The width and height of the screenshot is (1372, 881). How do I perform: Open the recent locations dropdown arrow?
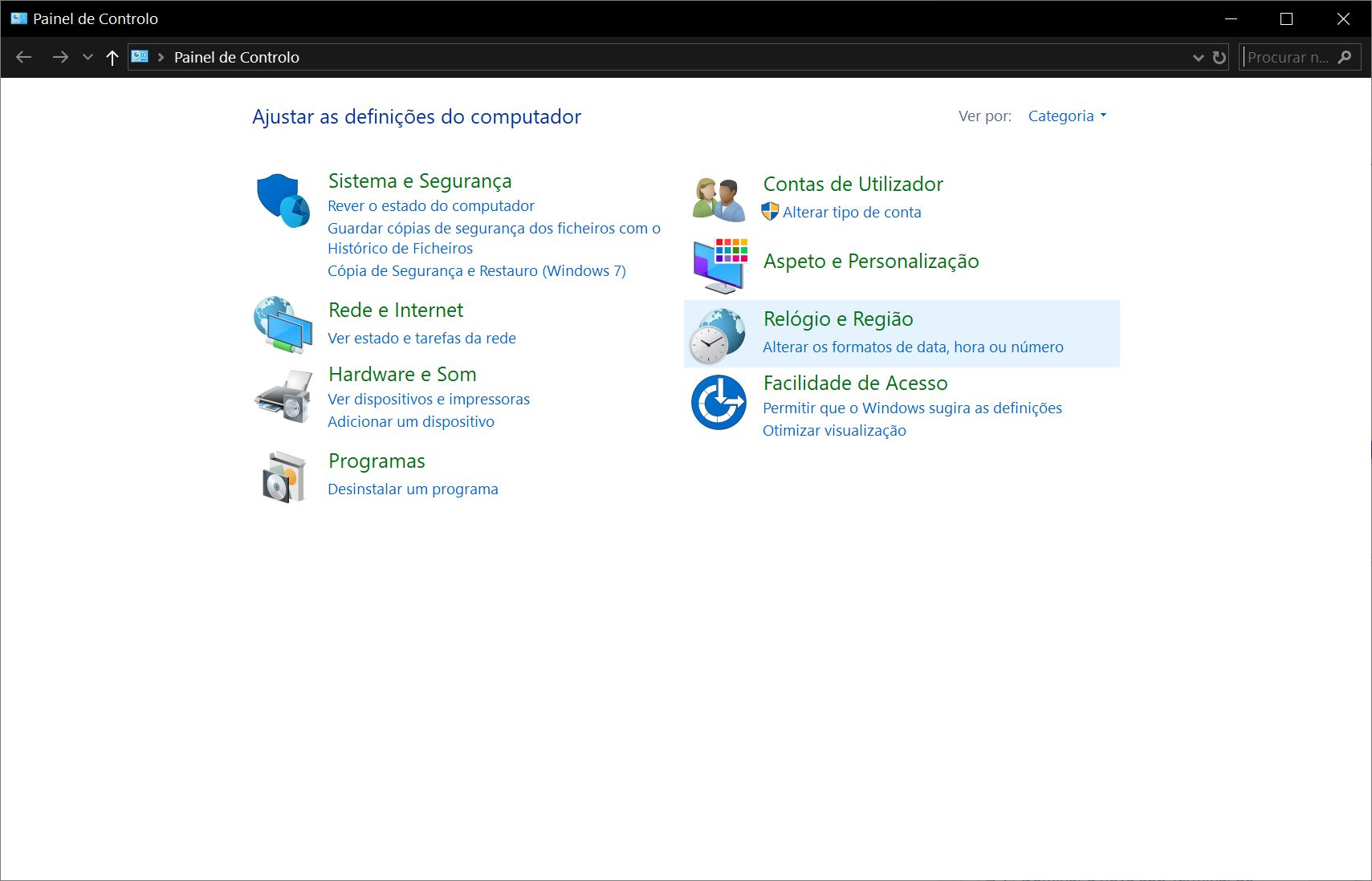point(88,57)
